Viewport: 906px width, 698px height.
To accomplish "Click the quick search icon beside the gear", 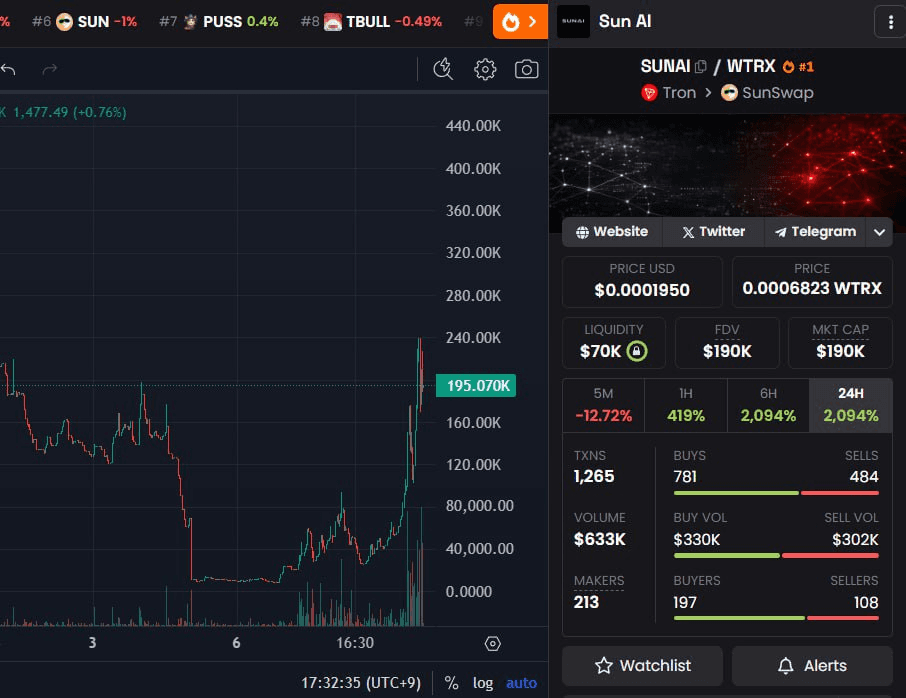I will point(444,69).
